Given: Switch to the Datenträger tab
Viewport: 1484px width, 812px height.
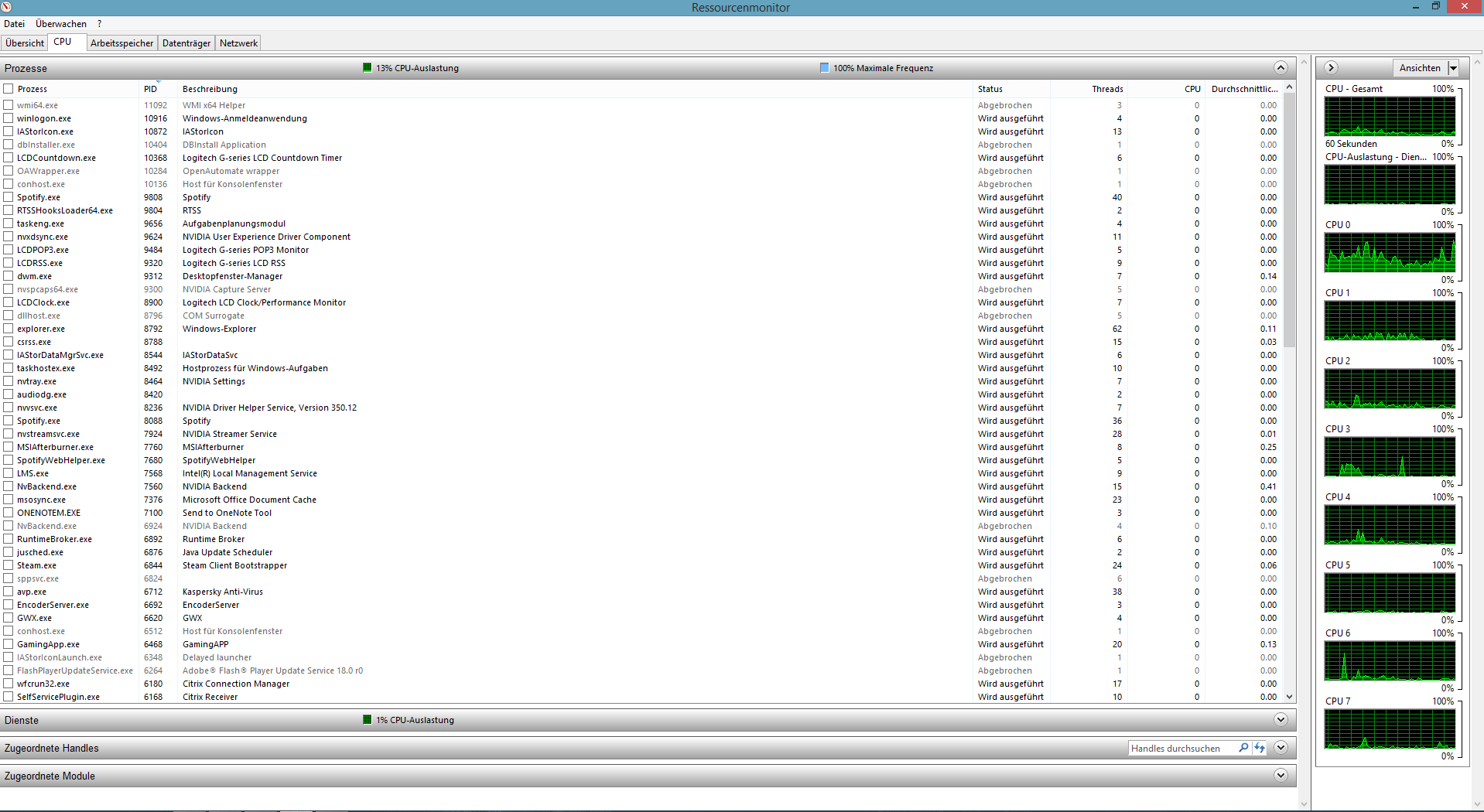Looking at the screenshot, I should pos(186,43).
